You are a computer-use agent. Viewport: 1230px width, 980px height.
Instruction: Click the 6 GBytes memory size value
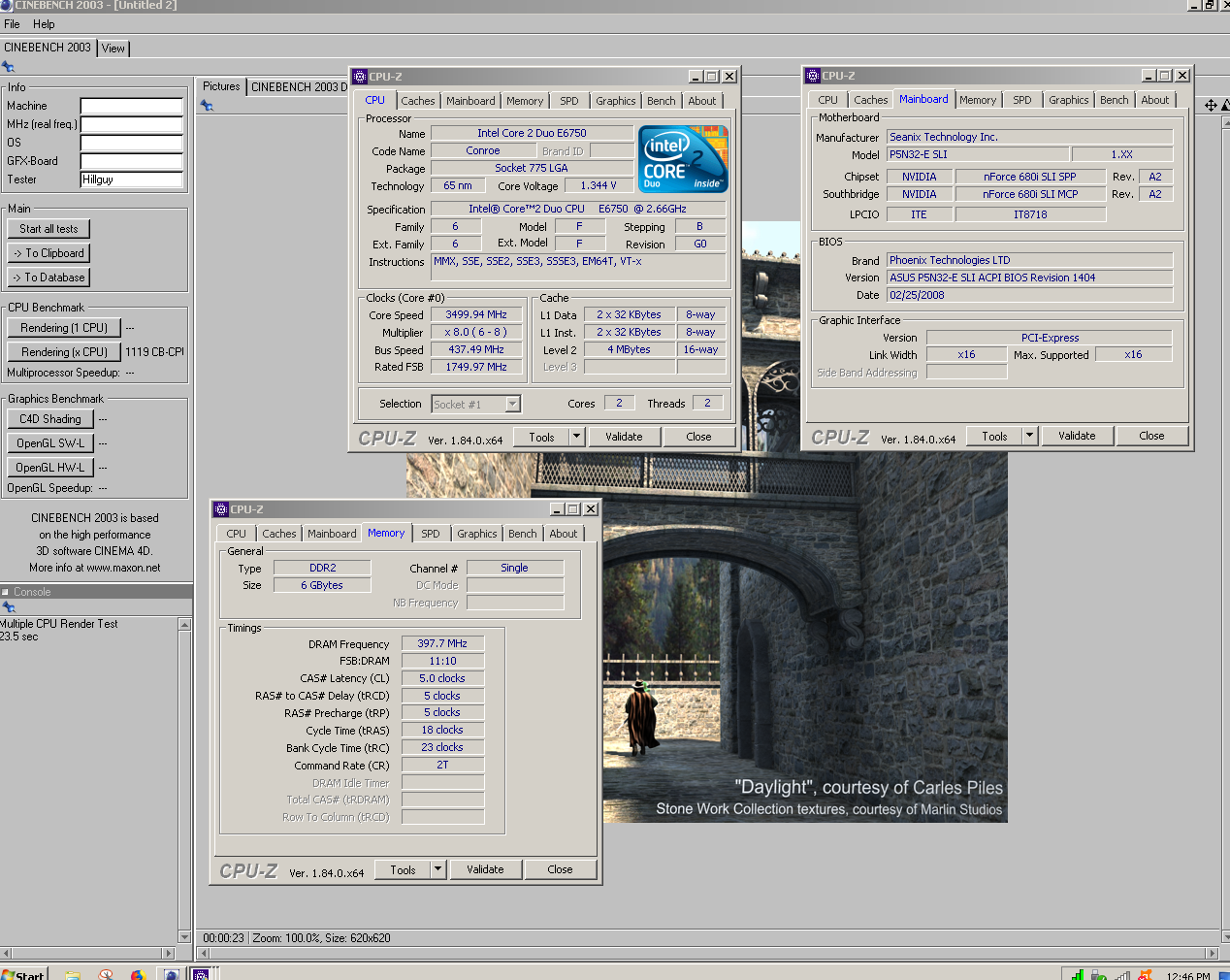point(322,585)
